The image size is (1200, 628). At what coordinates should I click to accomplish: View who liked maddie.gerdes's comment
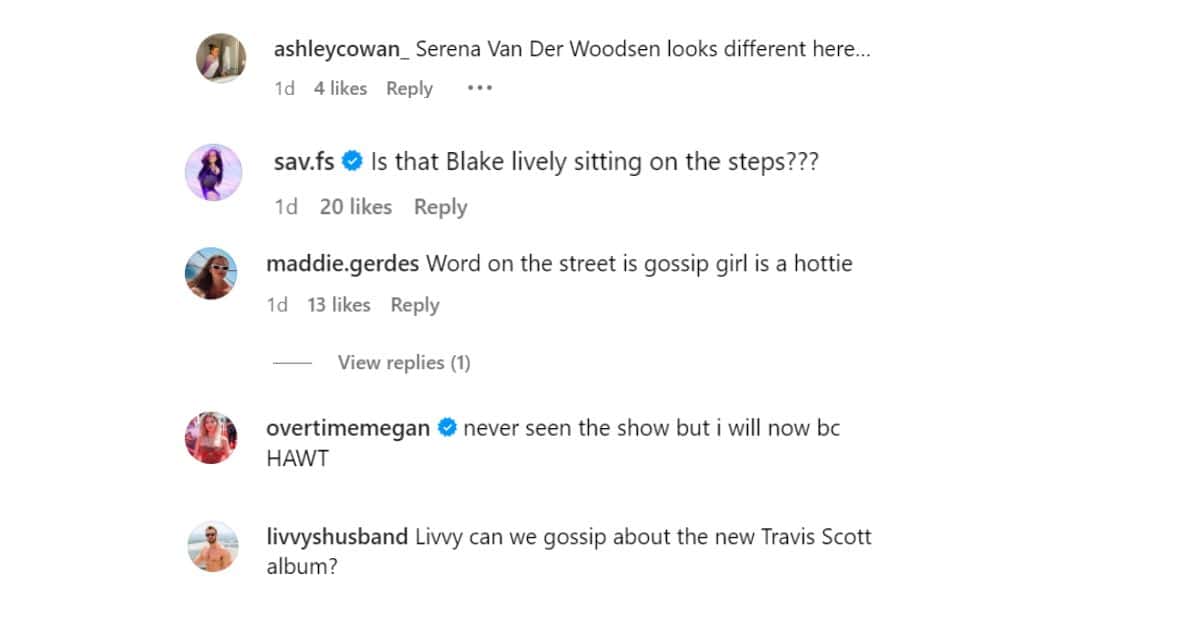(339, 305)
